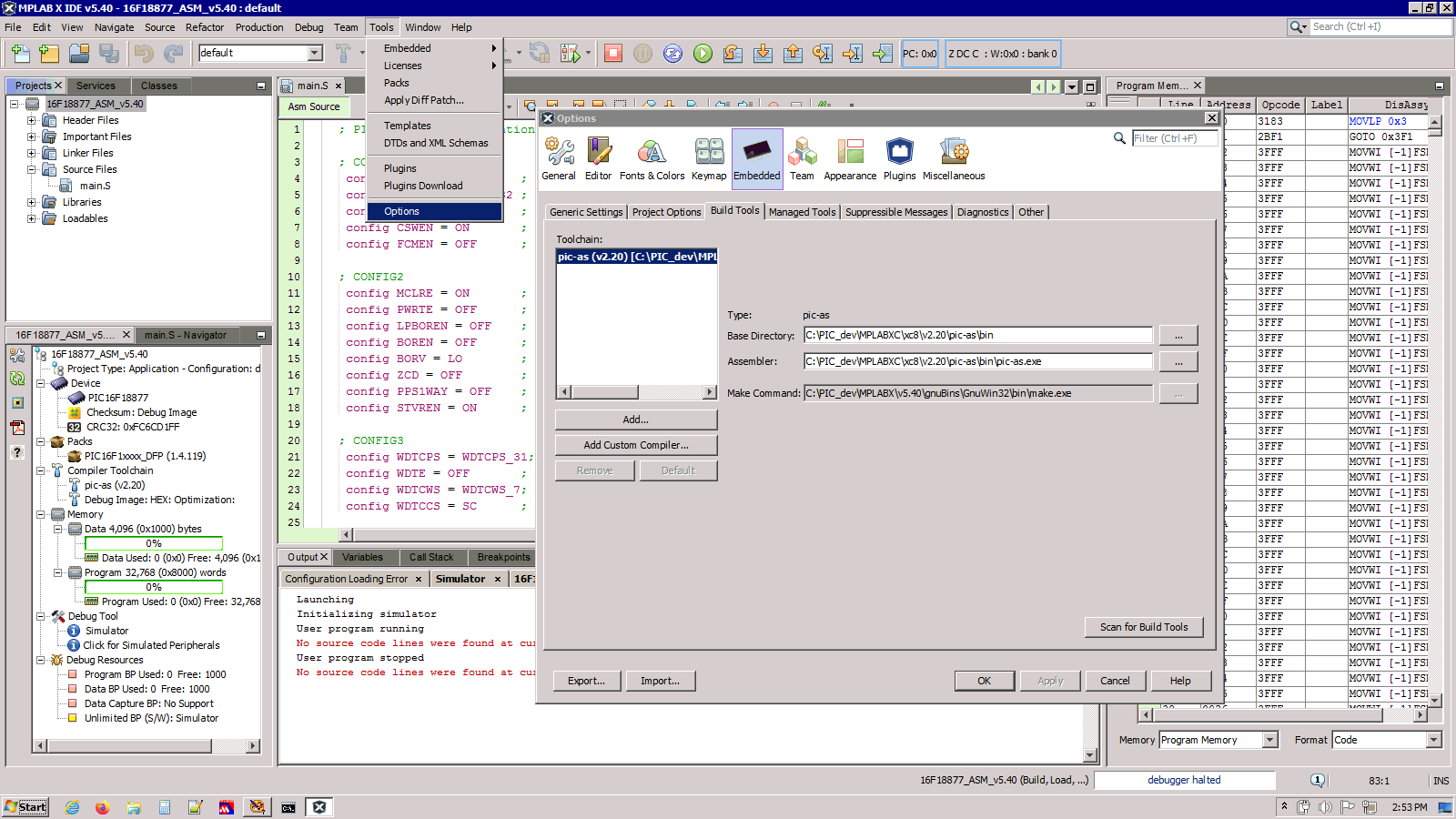Click Cancel in the Options dialog

point(1115,681)
